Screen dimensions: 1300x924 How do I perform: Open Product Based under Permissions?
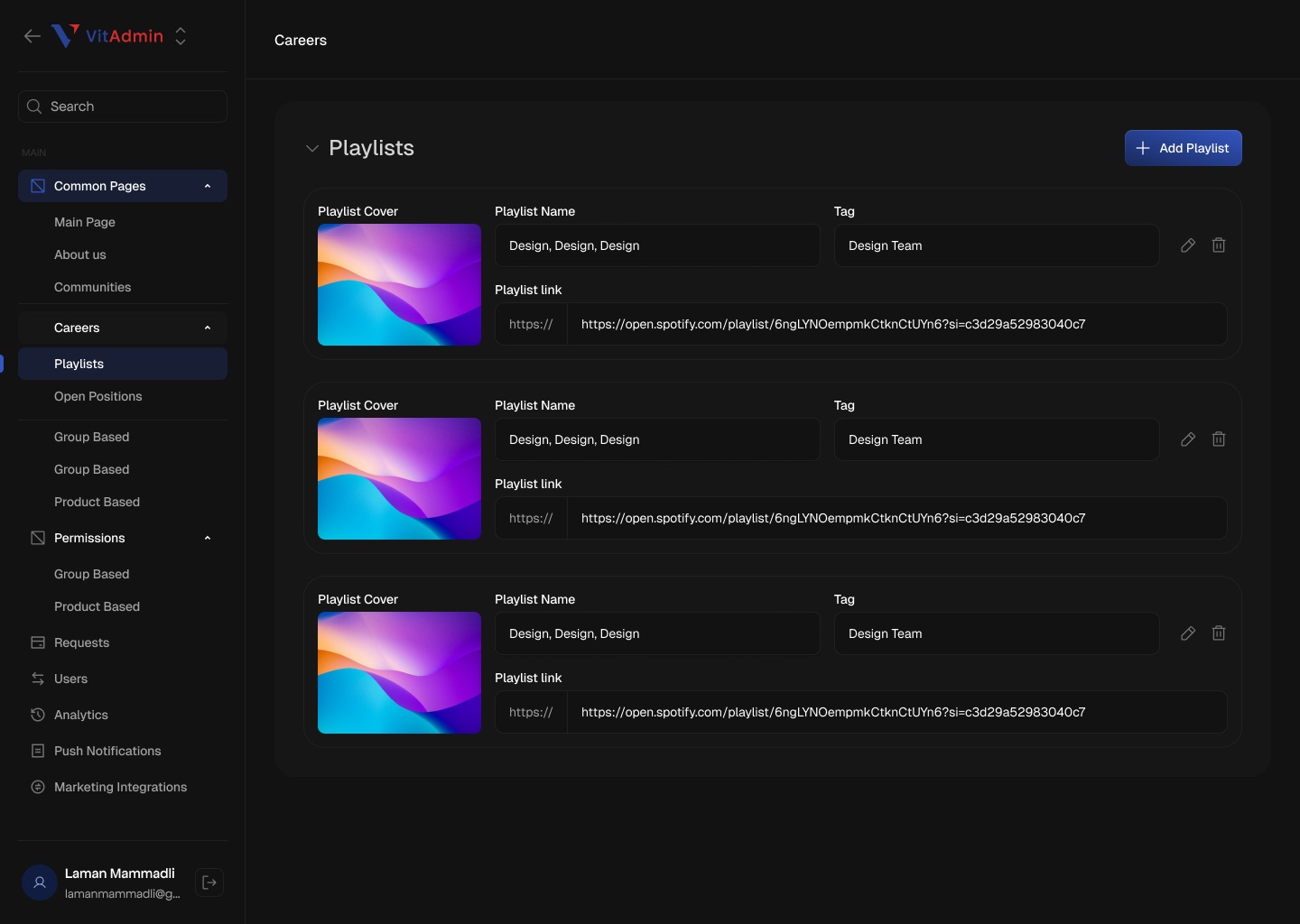coord(97,606)
